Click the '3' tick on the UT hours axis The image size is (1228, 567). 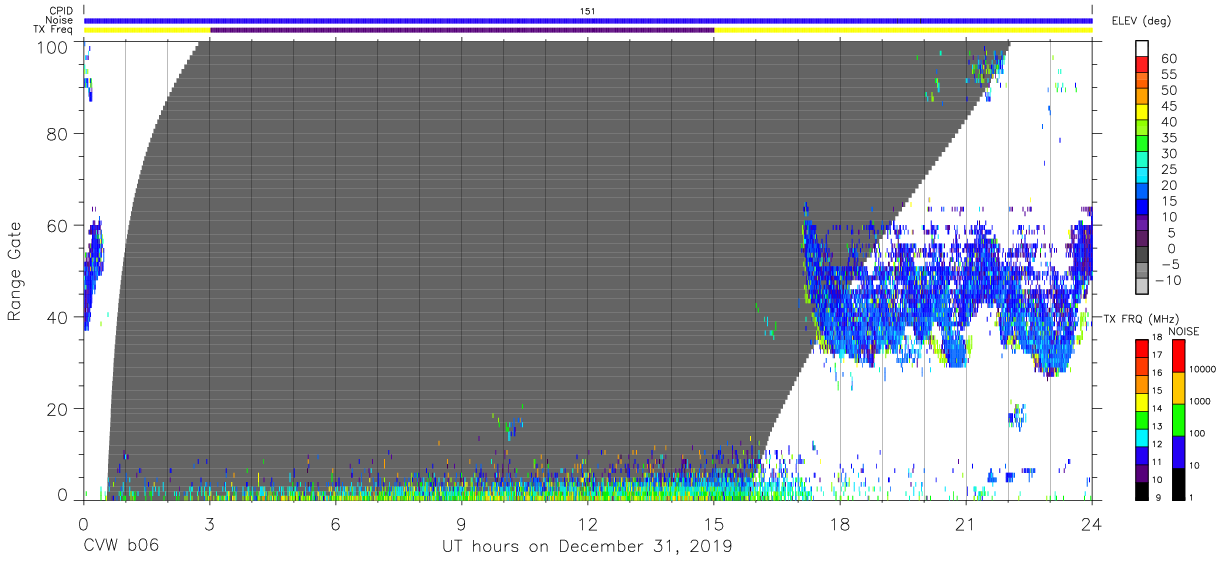tap(209, 523)
